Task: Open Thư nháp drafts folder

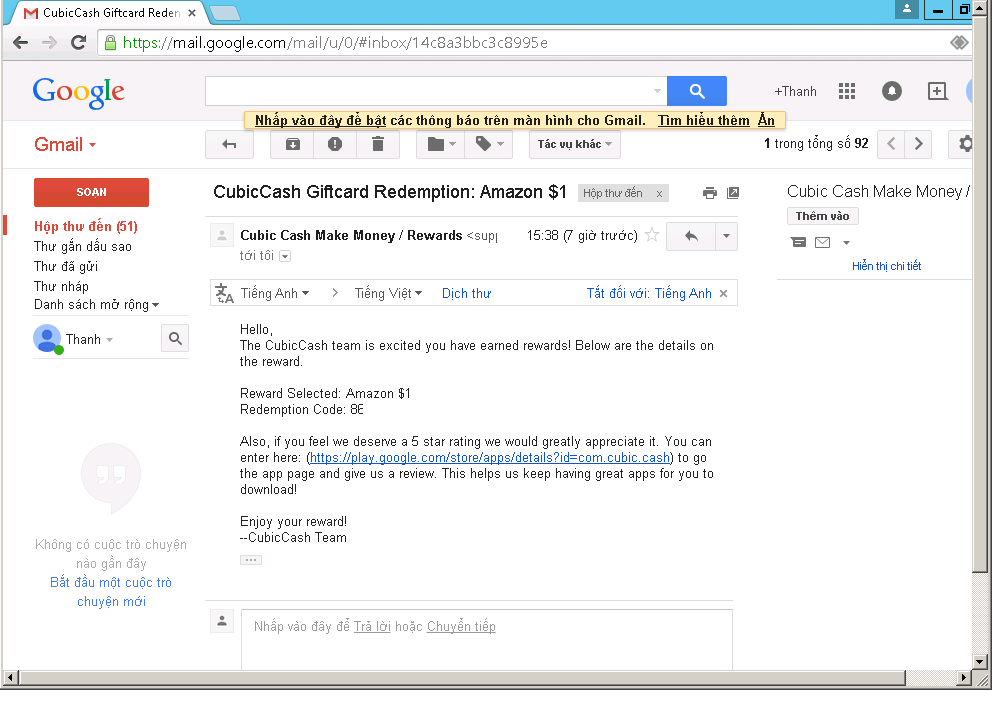Action: click(x=61, y=286)
